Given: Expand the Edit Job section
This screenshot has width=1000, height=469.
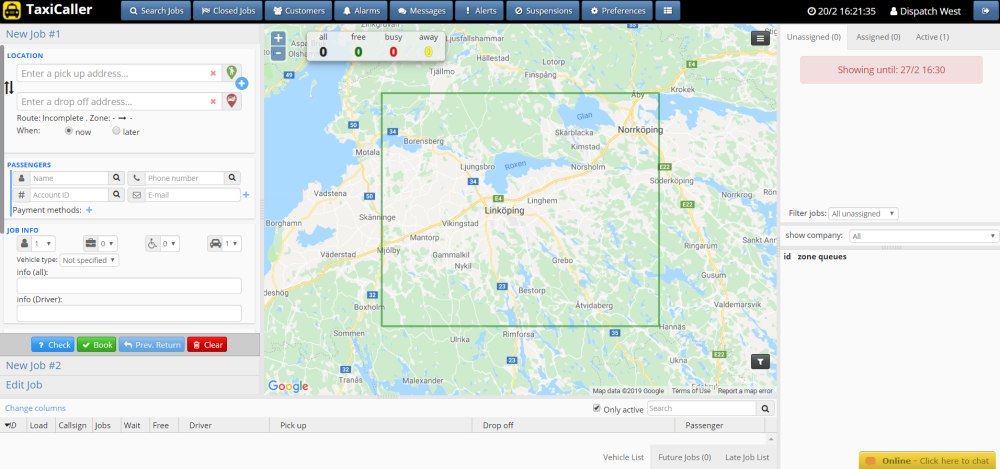Looking at the screenshot, I should (131, 385).
